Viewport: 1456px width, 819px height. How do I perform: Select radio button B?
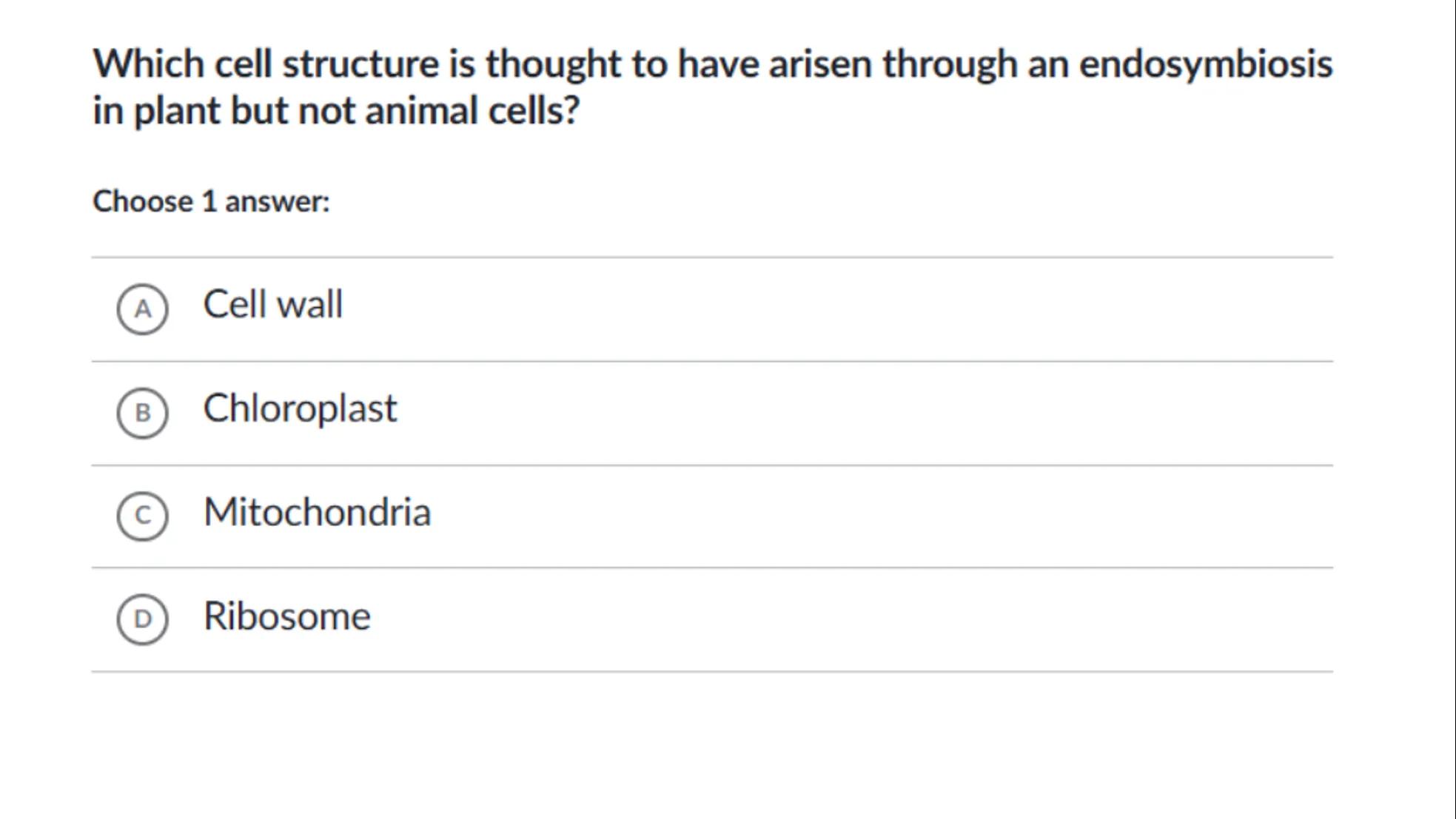142,412
